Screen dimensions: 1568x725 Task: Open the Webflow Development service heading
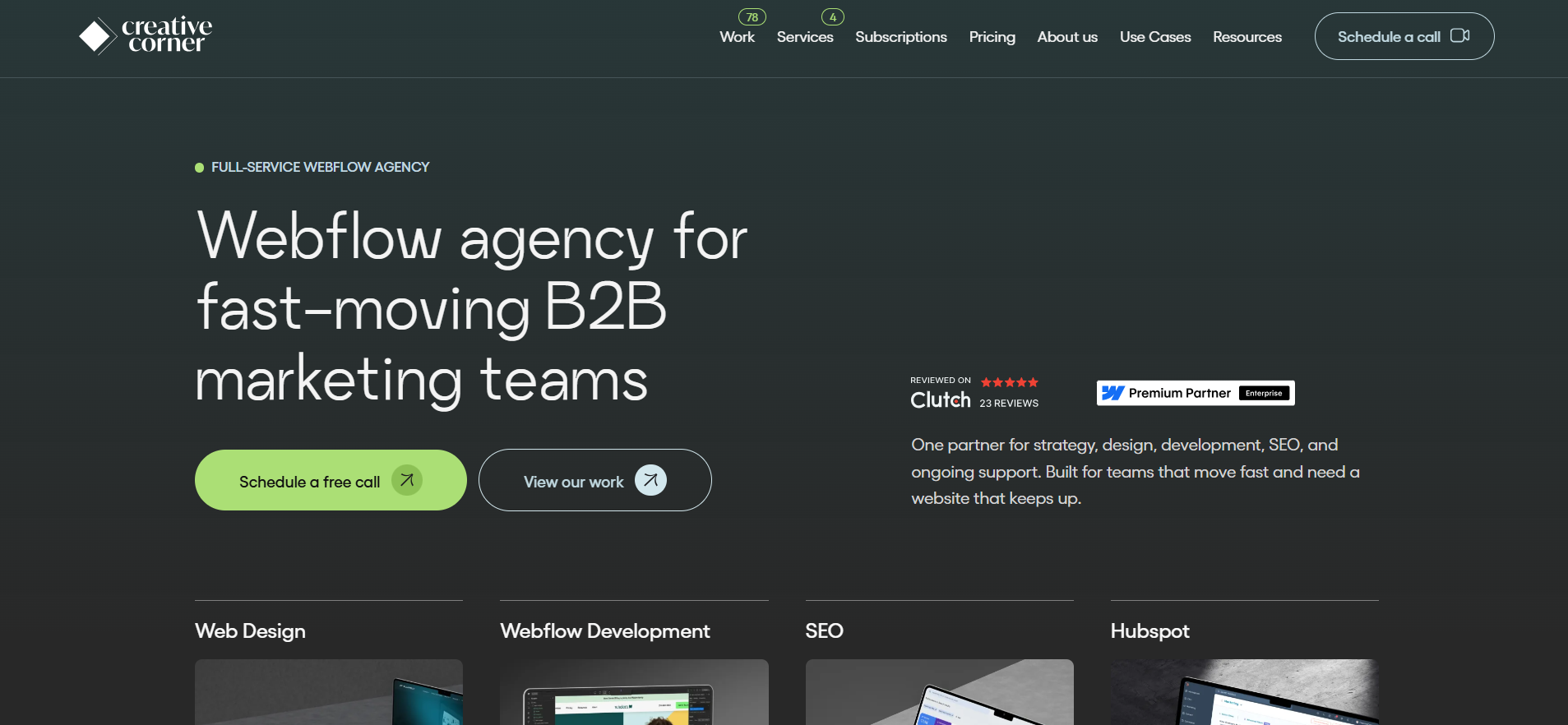click(x=605, y=630)
